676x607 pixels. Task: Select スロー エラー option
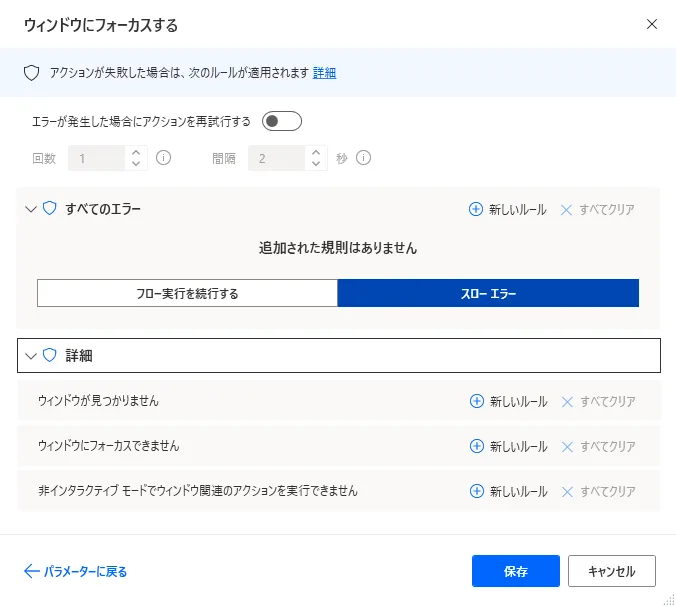click(488, 293)
